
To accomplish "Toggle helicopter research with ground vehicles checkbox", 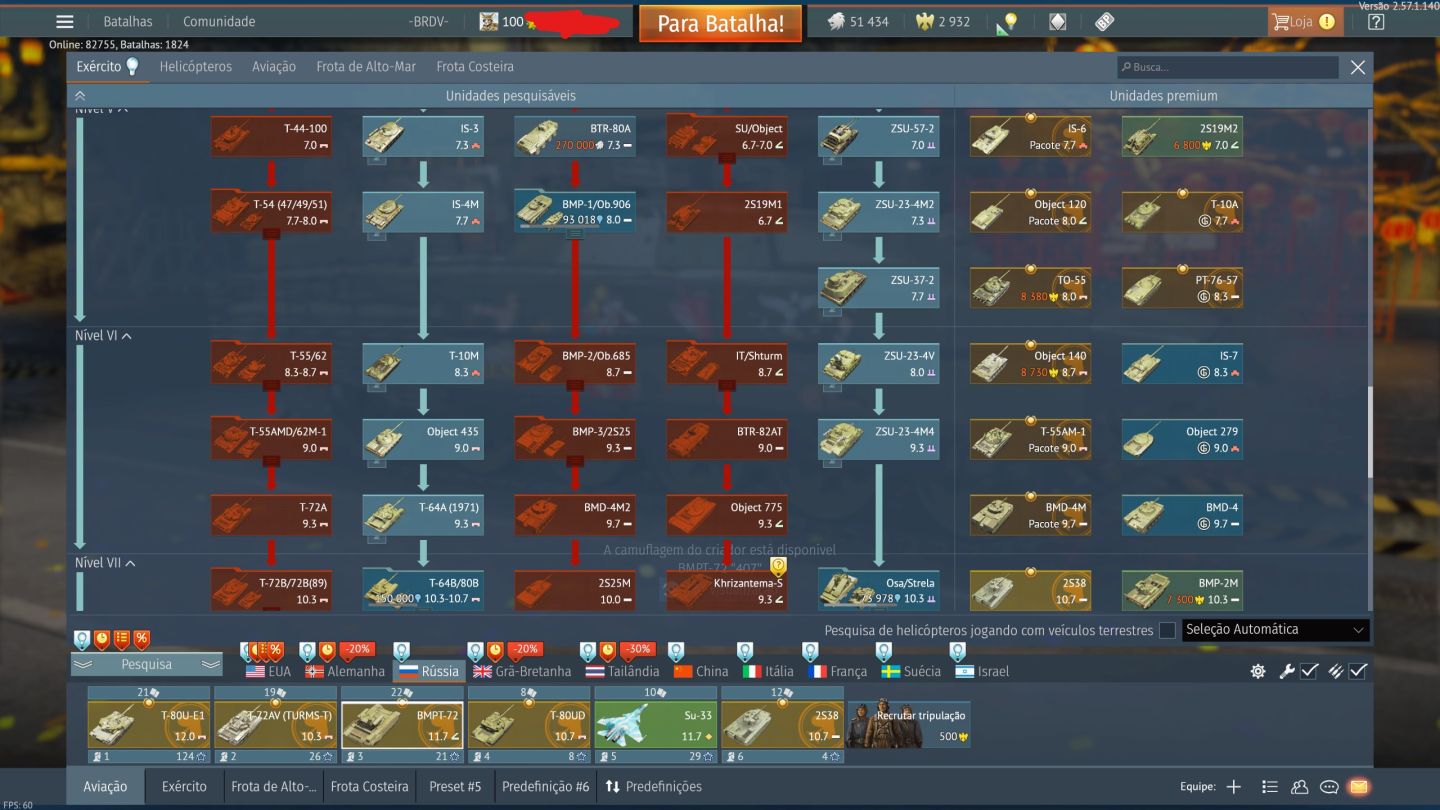I will [x=1167, y=630].
